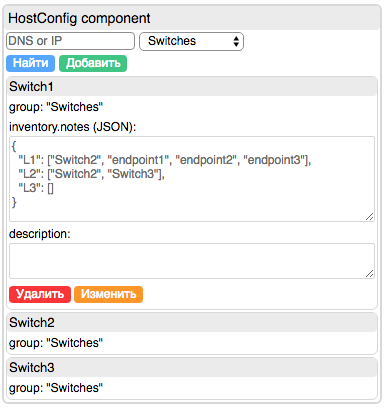Grab the JSON textarea resize handle
Viewport: 384px width, 408px height.
tap(369, 217)
